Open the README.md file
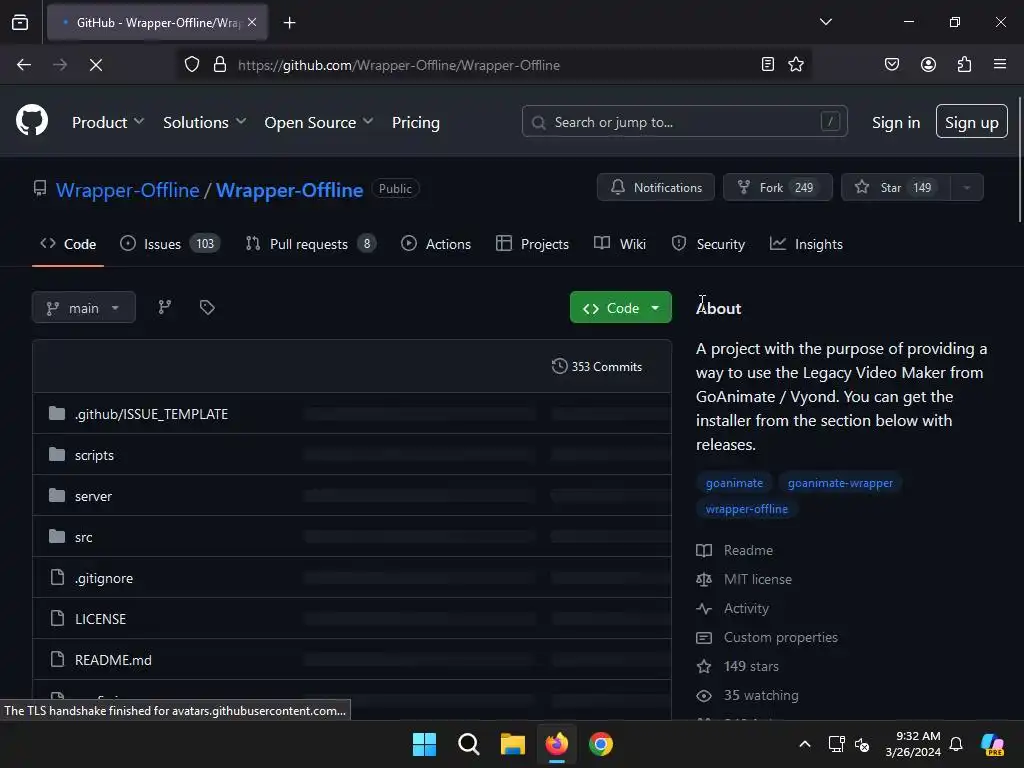Image resolution: width=1024 pixels, height=768 pixels. click(x=113, y=660)
